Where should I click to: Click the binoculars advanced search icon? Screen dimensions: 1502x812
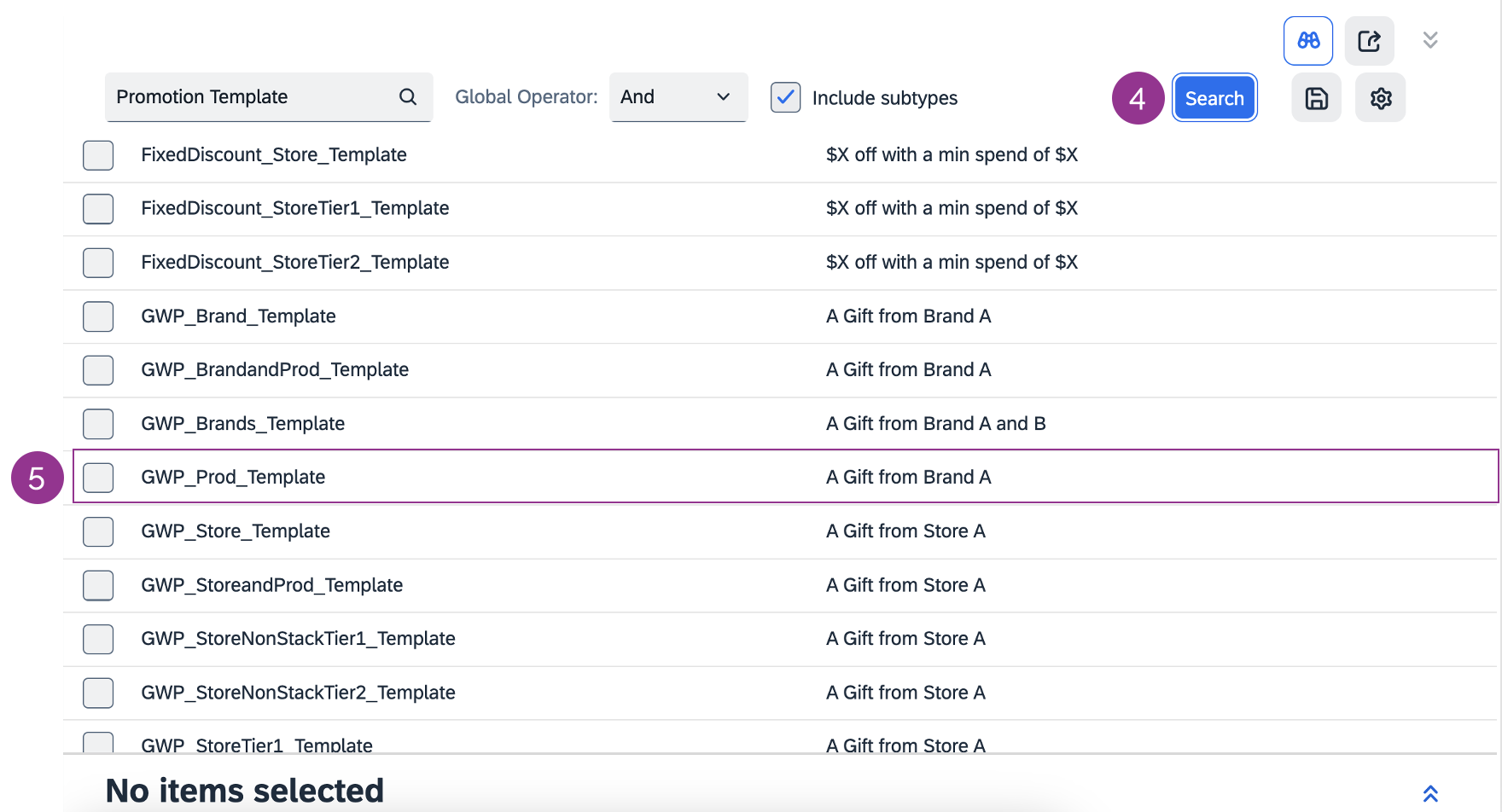(1307, 41)
